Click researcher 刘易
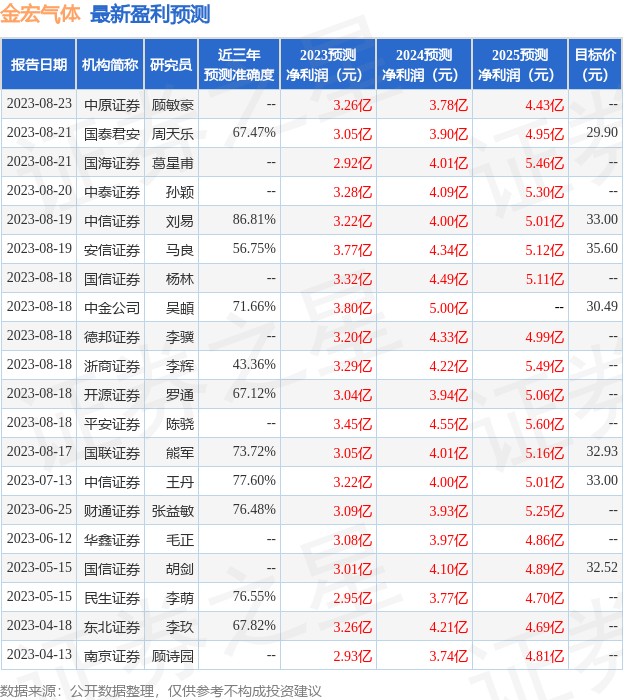The width and height of the screenshot is (623, 700). coord(180,221)
